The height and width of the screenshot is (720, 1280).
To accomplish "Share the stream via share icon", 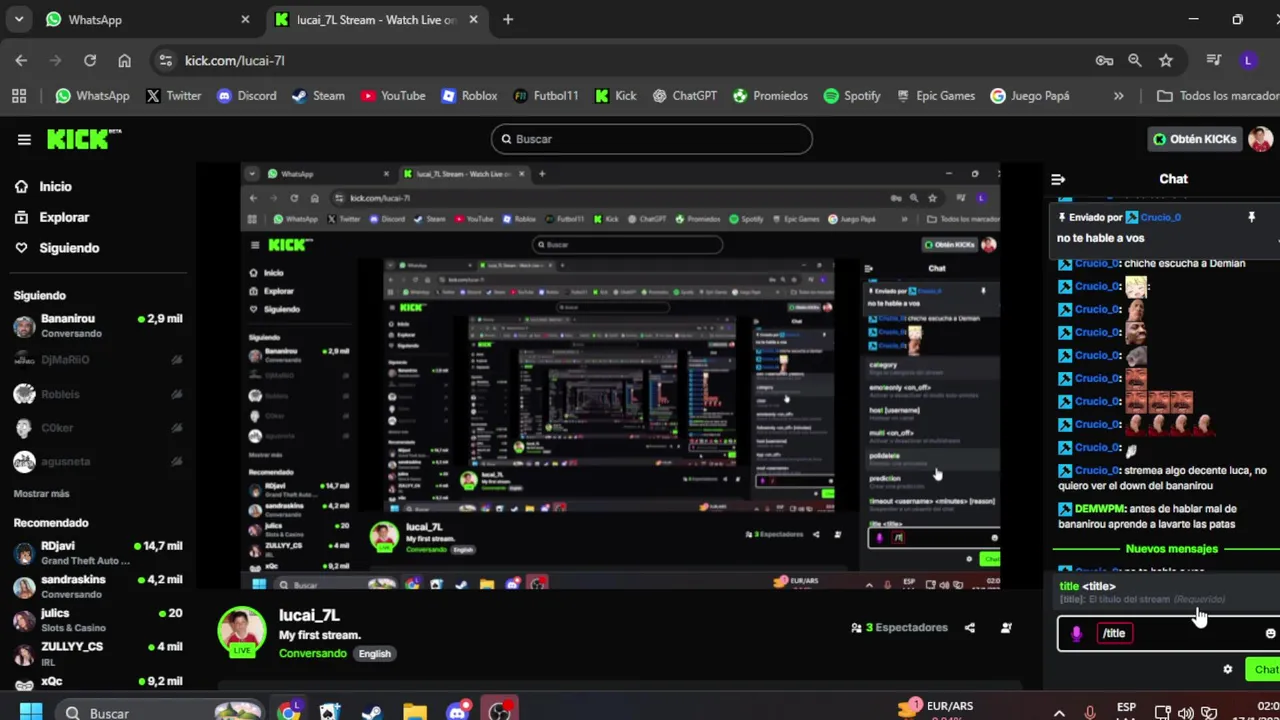I will click(969, 628).
